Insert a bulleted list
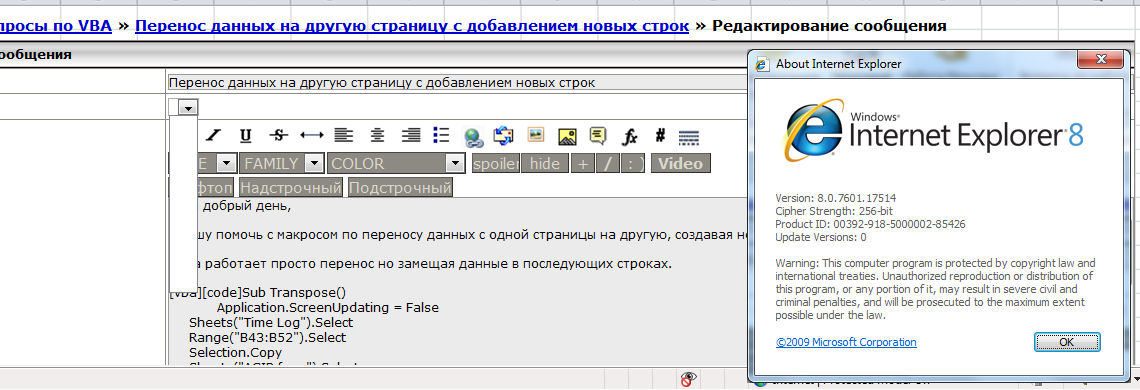Image resolution: width=1140 pixels, height=390 pixels. click(441, 135)
